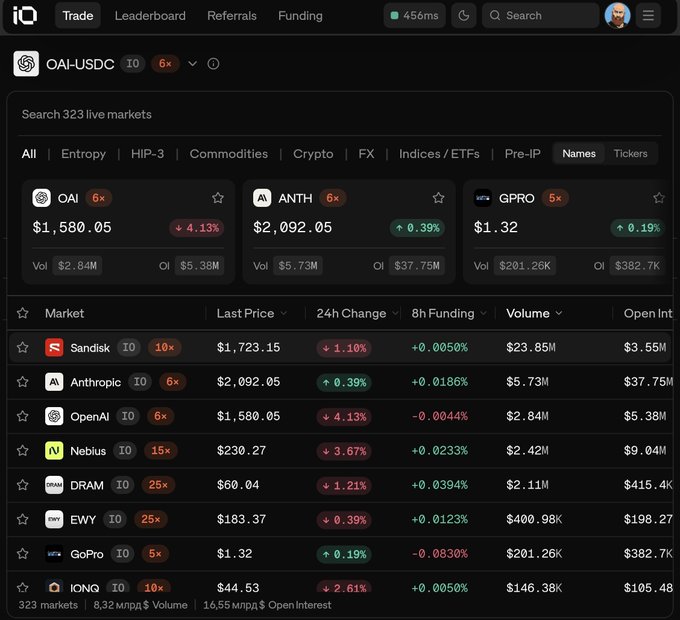Click the iO logo in the header
Image resolution: width=680 pixels, height=620 pixels.
click(x=25, y=16)
